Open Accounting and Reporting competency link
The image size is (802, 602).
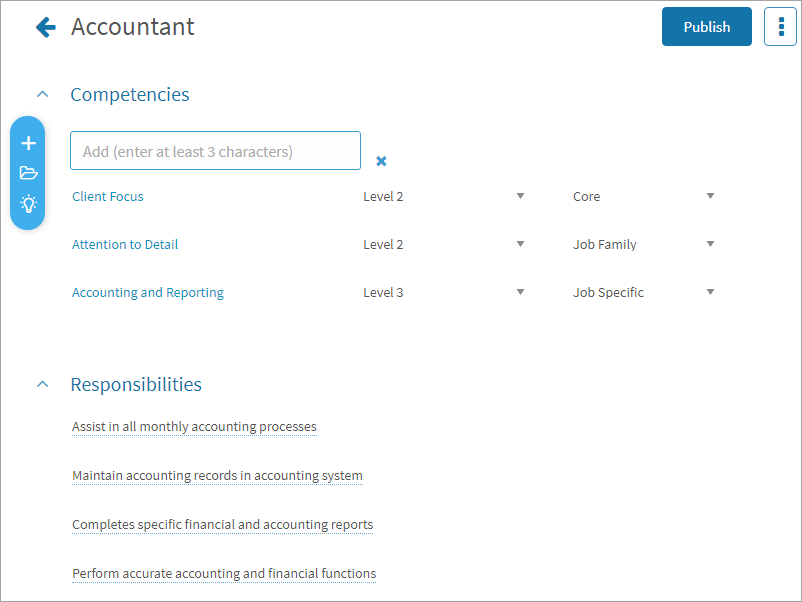point(148,293)
